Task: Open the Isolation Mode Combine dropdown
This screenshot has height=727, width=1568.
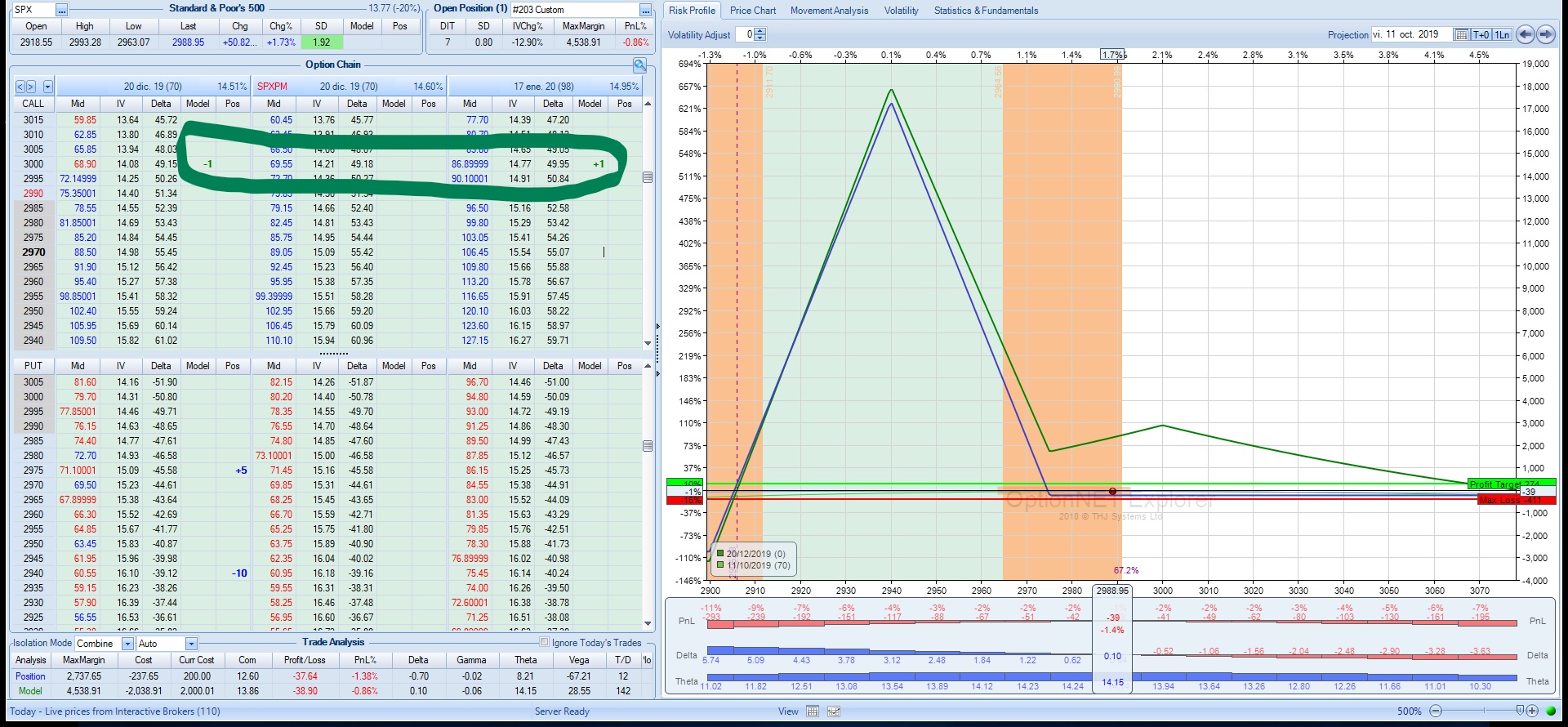Action: tap(127, 644)
